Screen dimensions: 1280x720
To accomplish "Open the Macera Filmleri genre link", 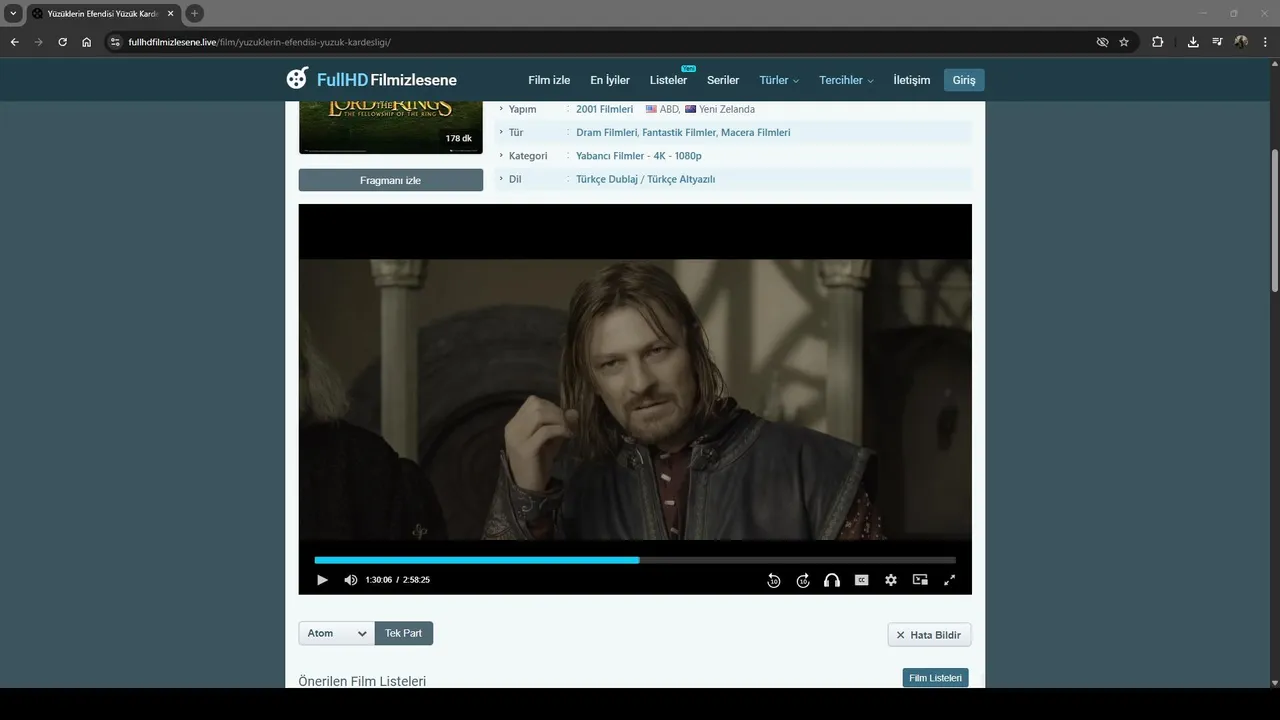I will pos(755,132).
